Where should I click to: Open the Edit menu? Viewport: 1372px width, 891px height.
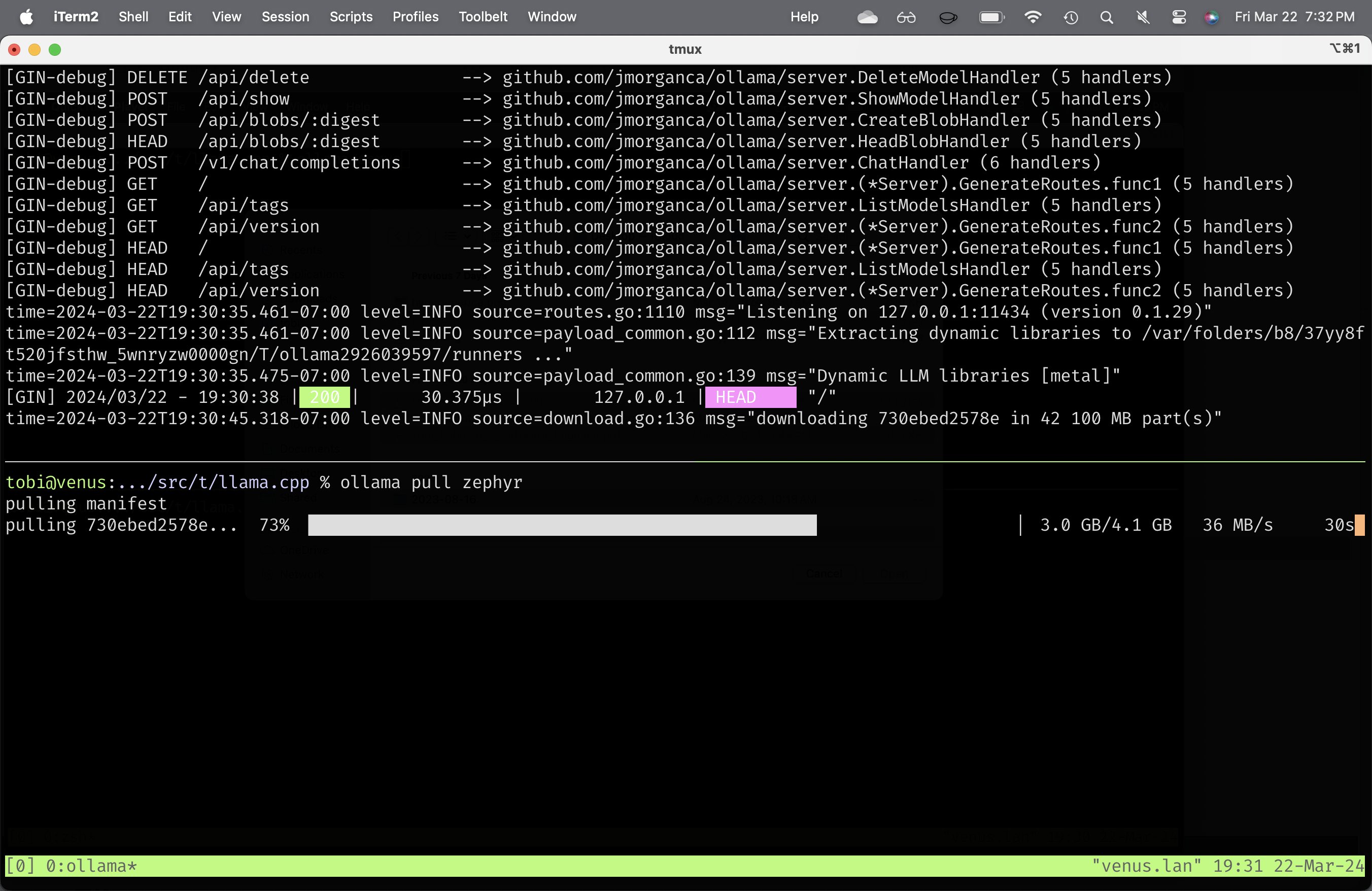point(180,17)
